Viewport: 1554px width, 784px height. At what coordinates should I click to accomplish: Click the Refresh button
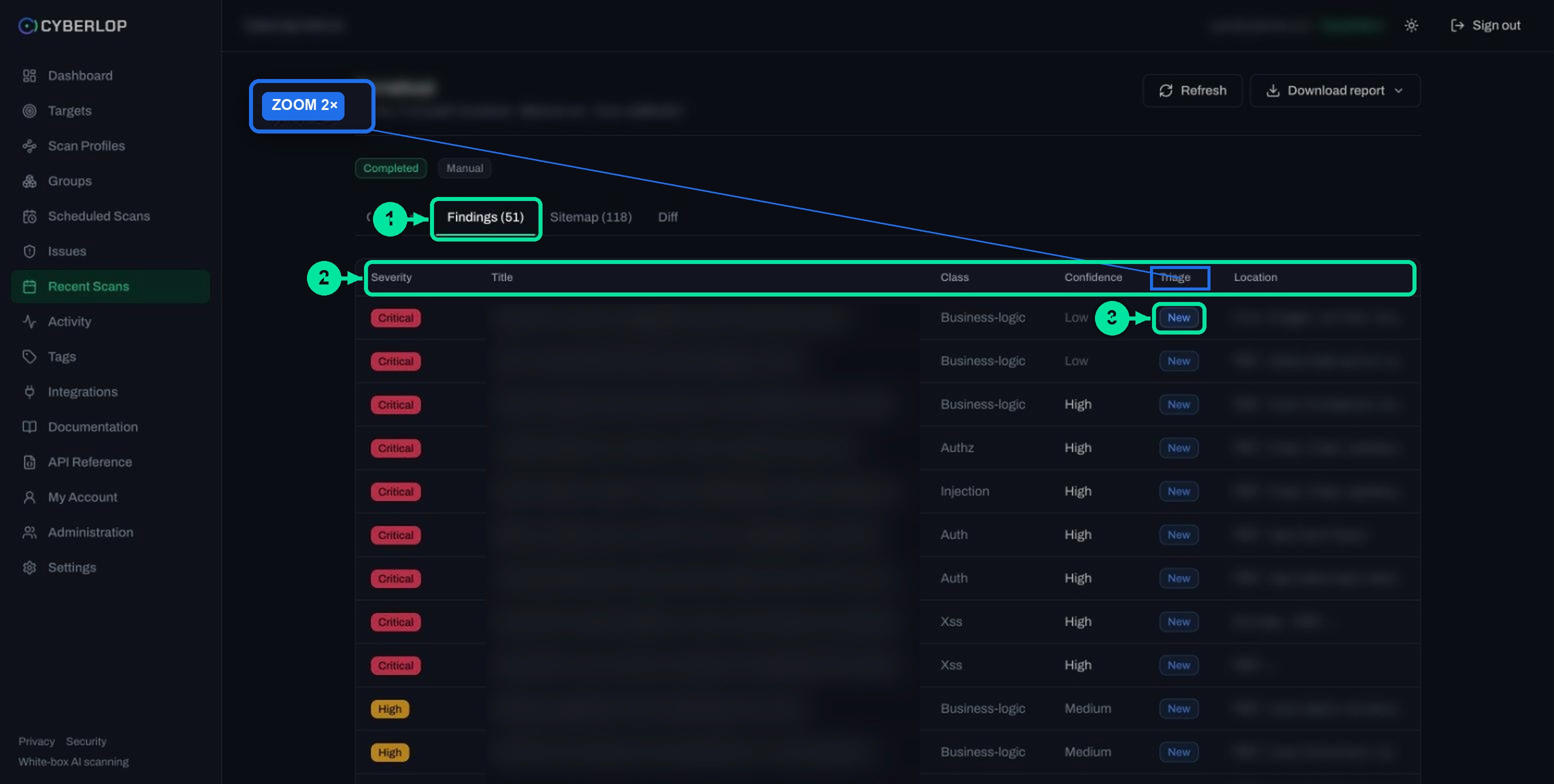1192,90
